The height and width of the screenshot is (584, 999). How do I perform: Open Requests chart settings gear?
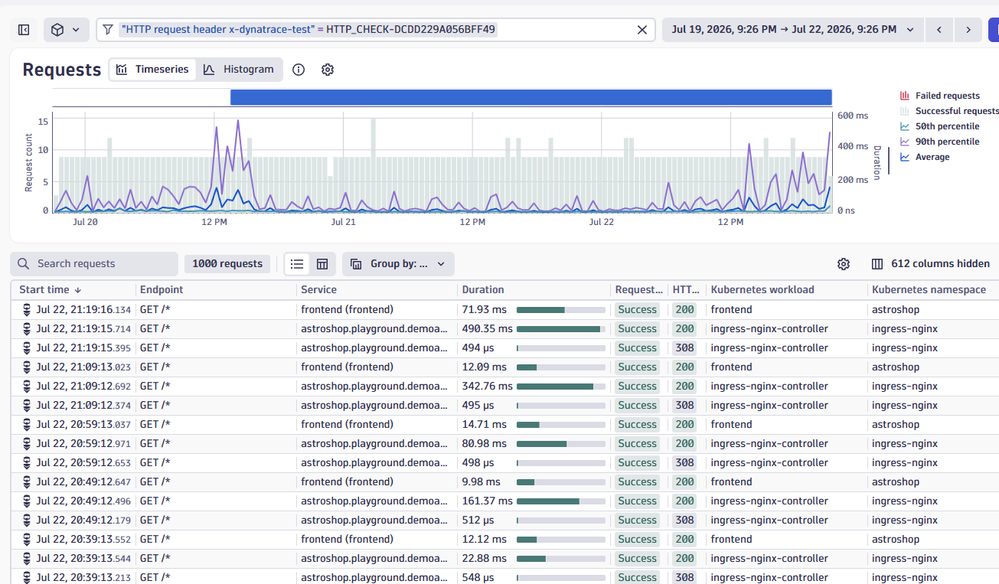click(327, 70)
